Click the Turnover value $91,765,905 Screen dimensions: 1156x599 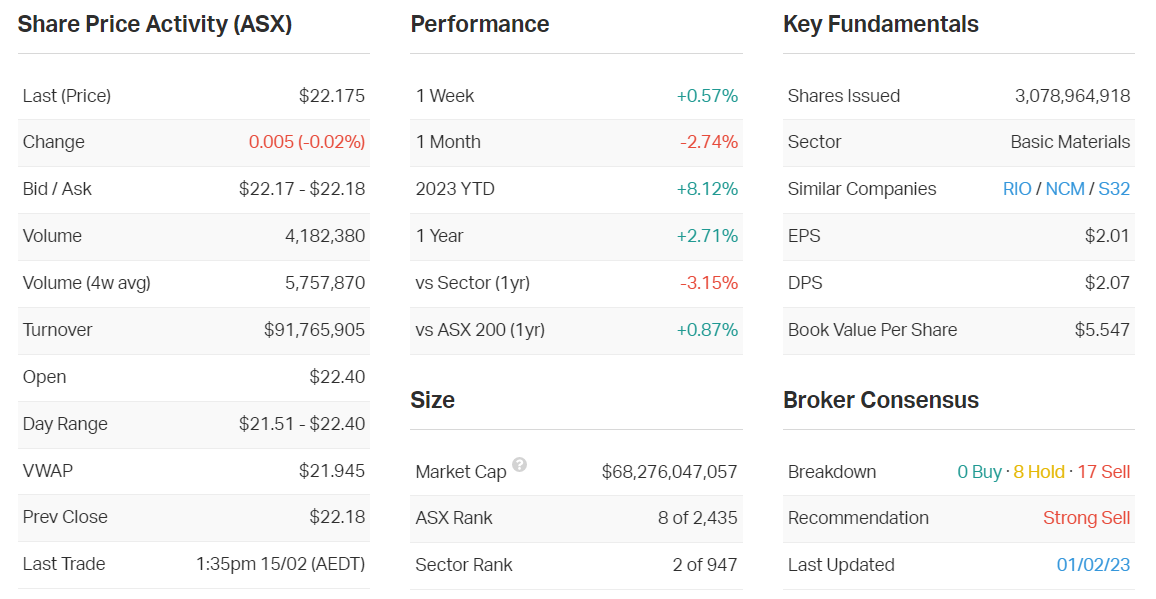[314, 330]
